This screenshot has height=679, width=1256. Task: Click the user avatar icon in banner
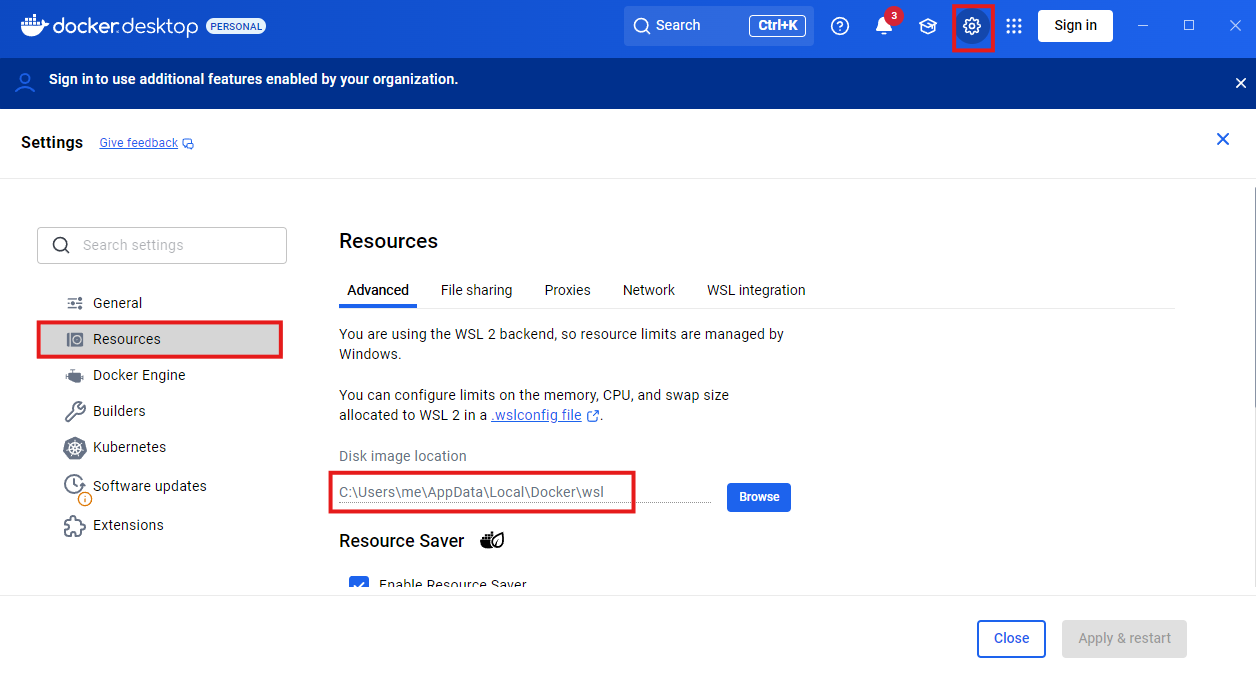(25, 82)
